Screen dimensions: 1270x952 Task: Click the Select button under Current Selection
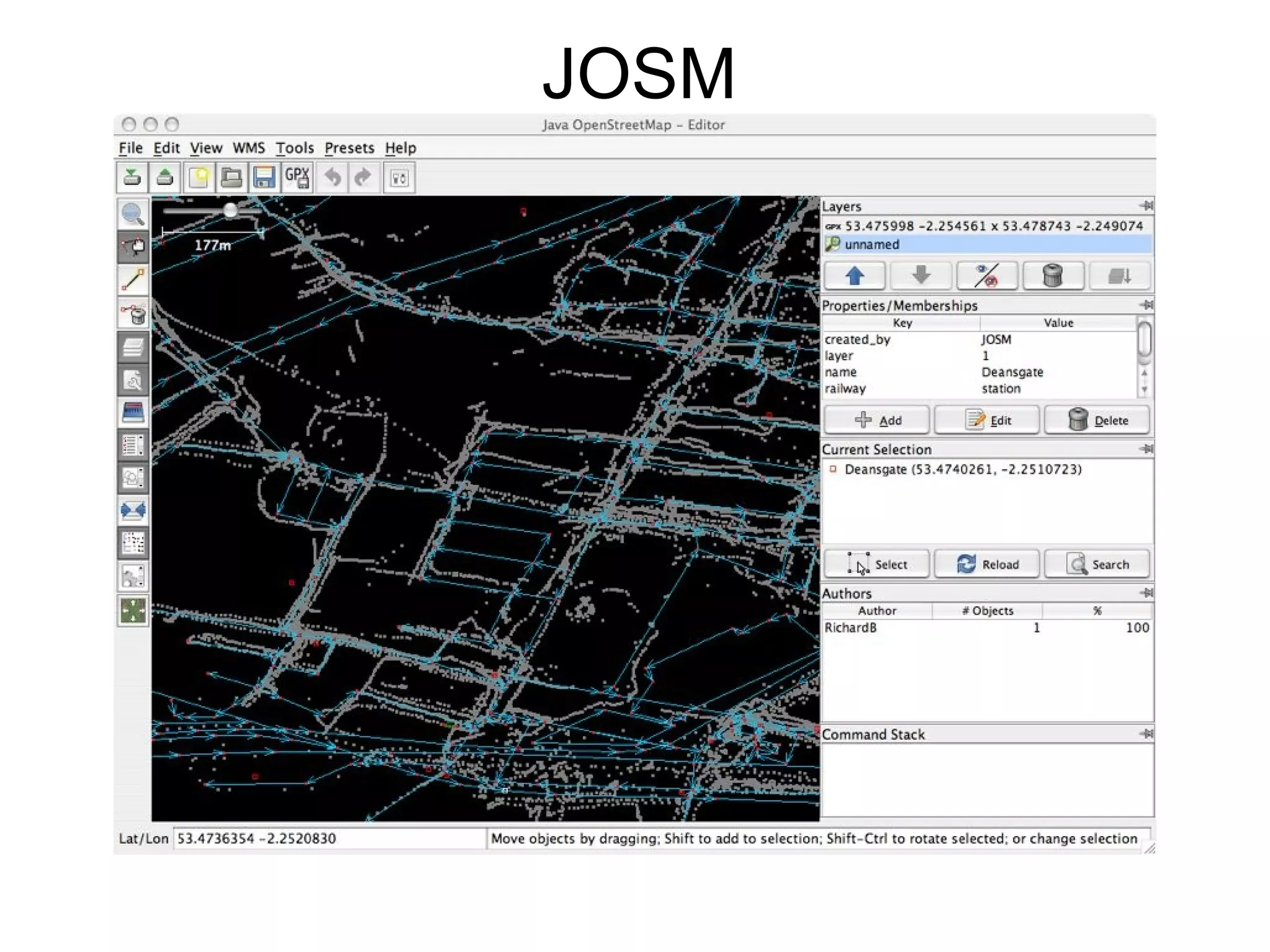(x=877, y=564)
